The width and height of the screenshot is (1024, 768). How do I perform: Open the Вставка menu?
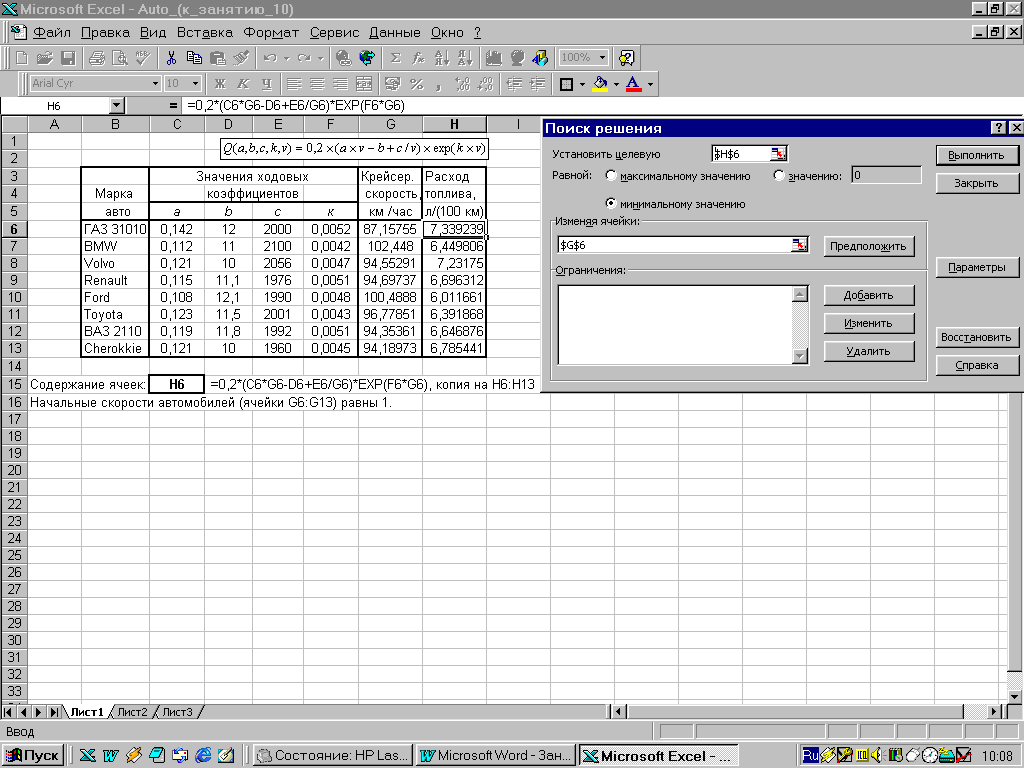[204, 33]
